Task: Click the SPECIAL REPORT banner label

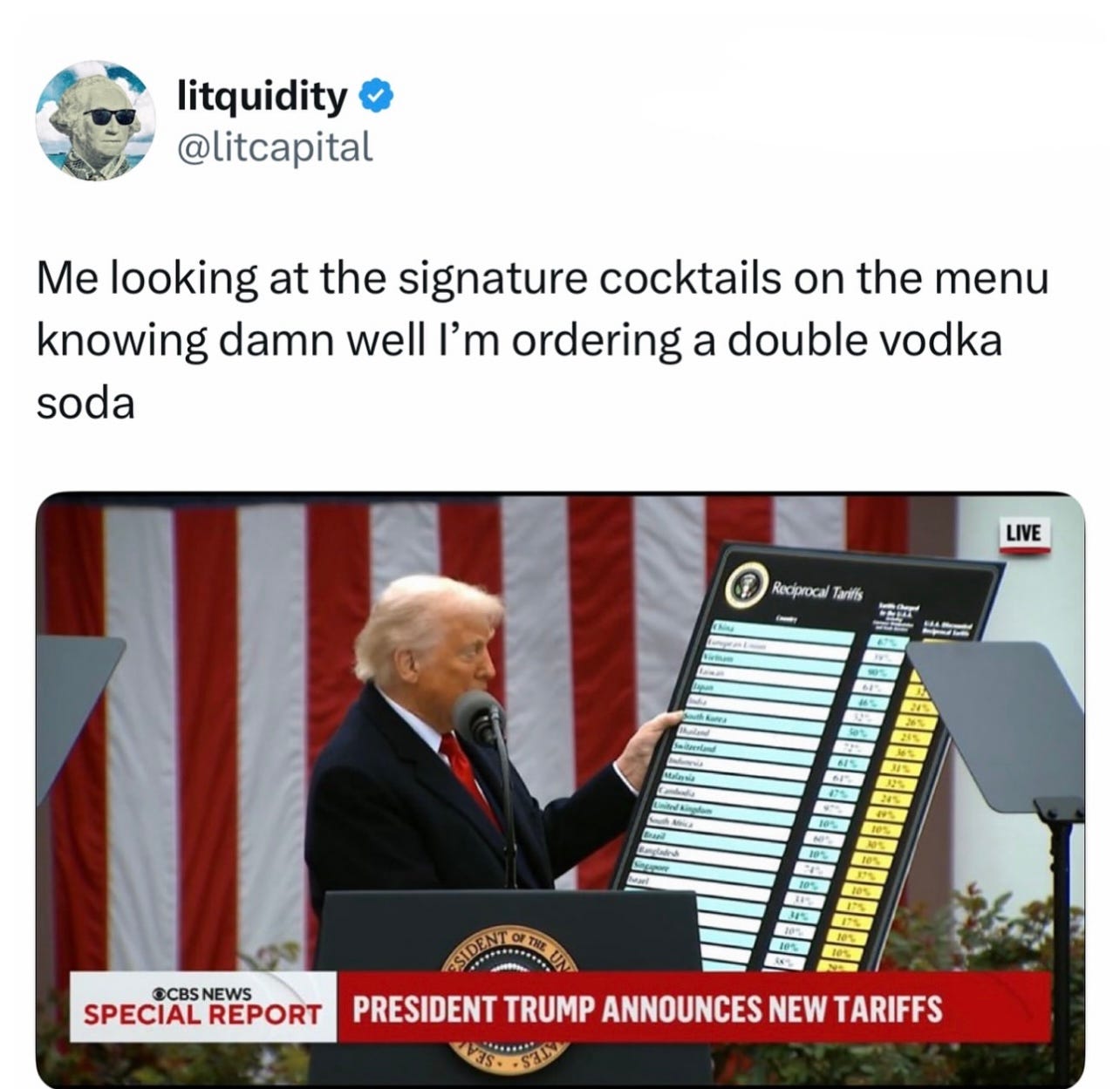Action: coord(203,1015)
